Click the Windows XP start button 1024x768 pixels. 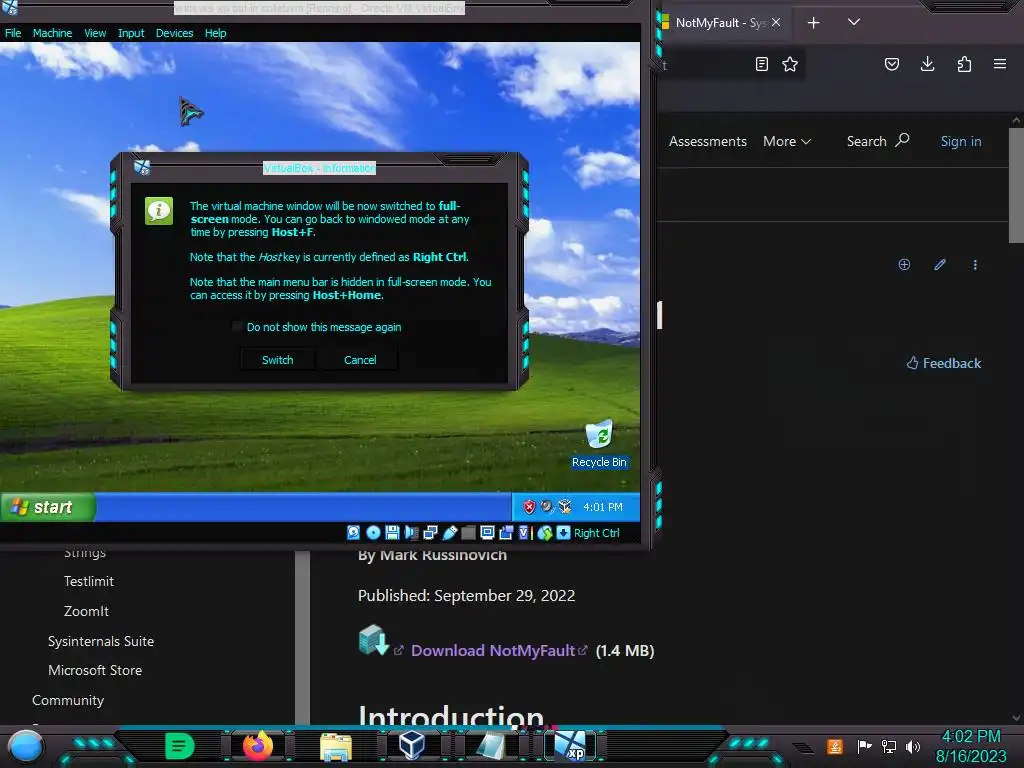coord(48,507)
